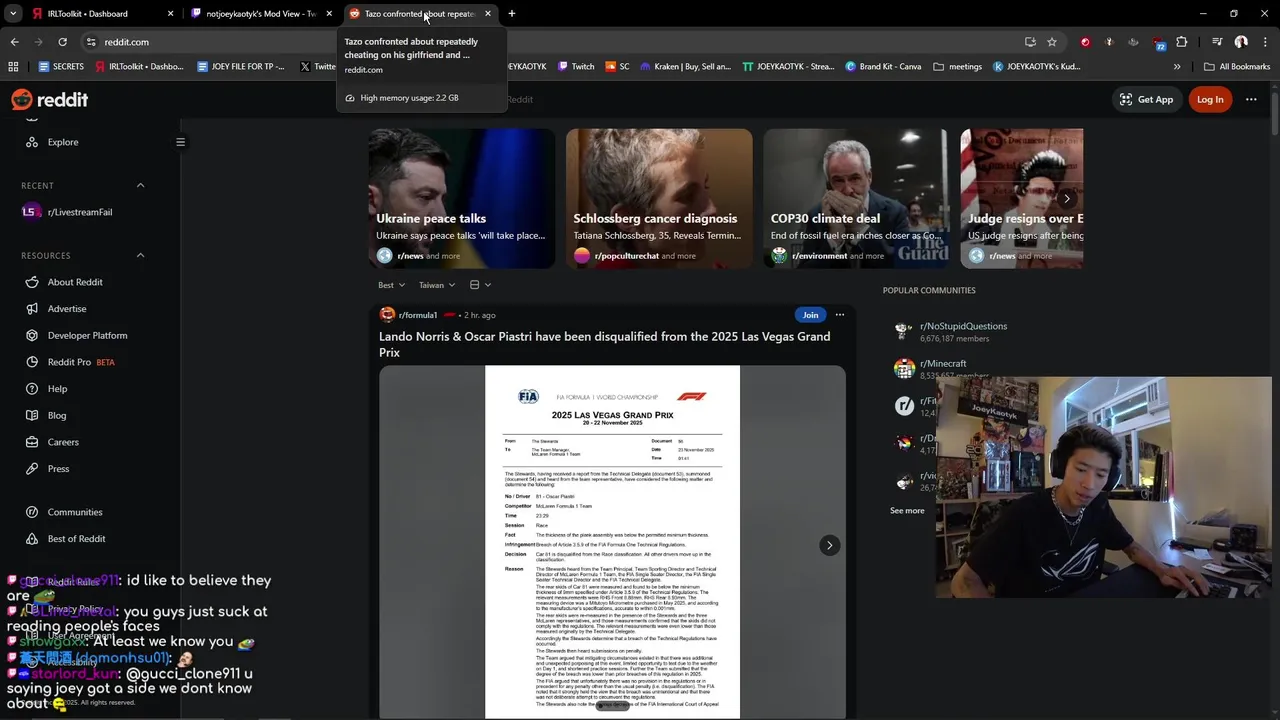The height and width of the screenshot is (720, 1280).
Task: Click the Reddit Pro chart icon
Action: 32,362
